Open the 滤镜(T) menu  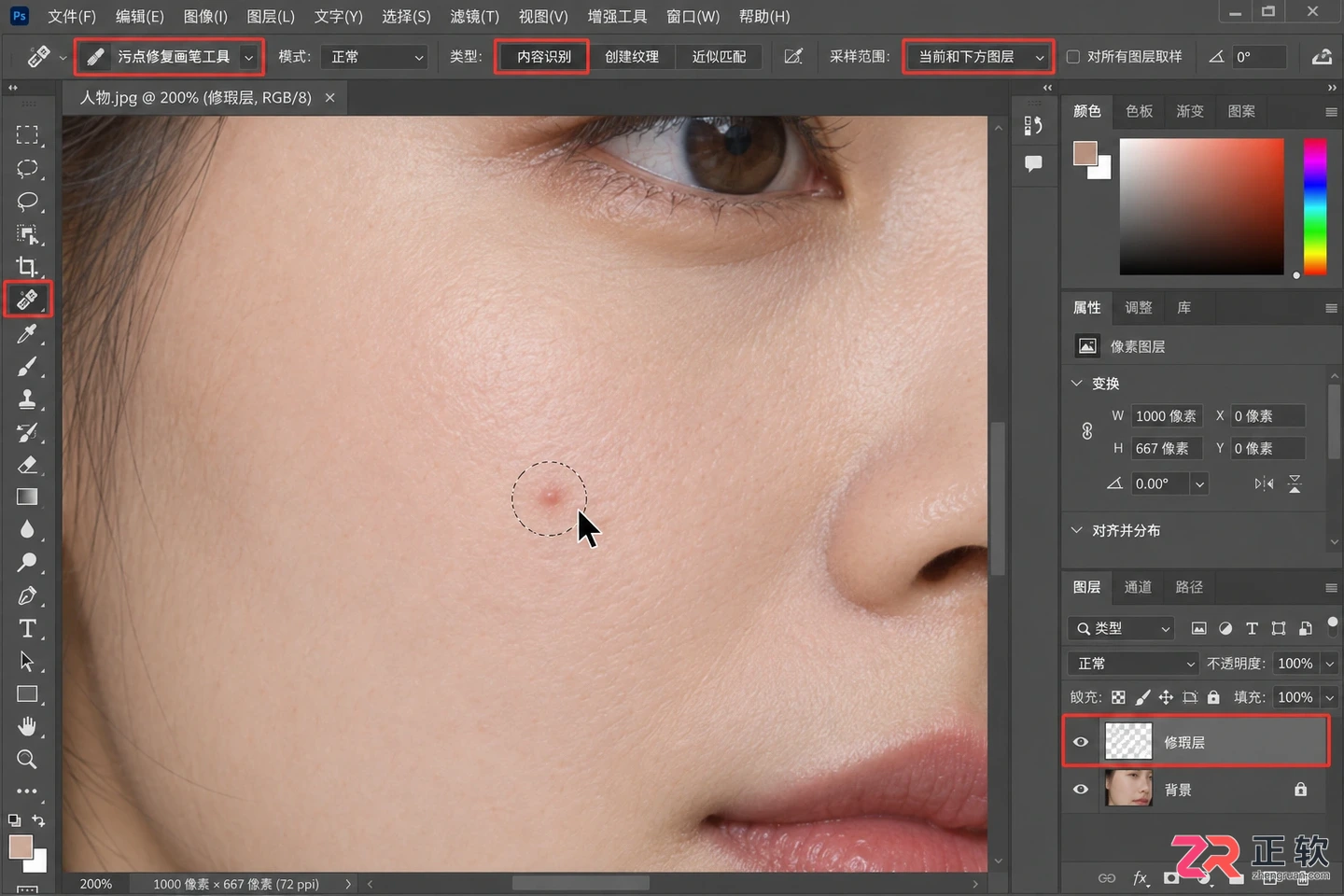point(474,17)
